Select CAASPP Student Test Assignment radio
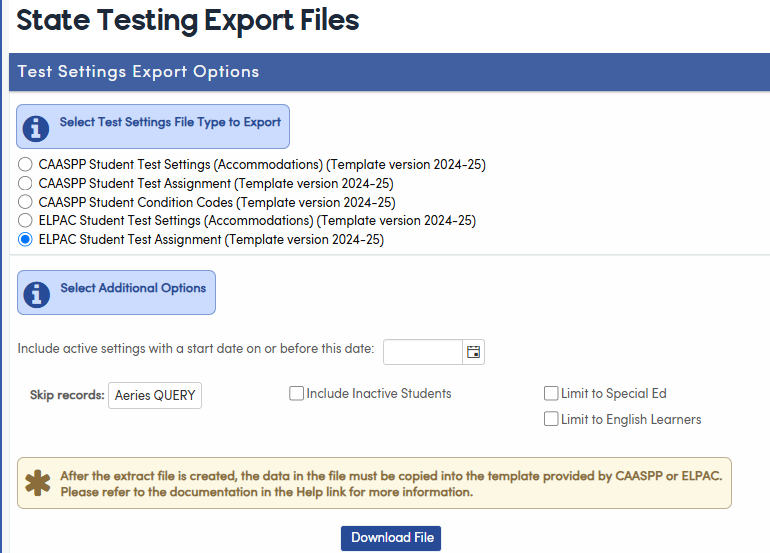Viewport: 770px width, 553px height. click(x=25, y=183)
